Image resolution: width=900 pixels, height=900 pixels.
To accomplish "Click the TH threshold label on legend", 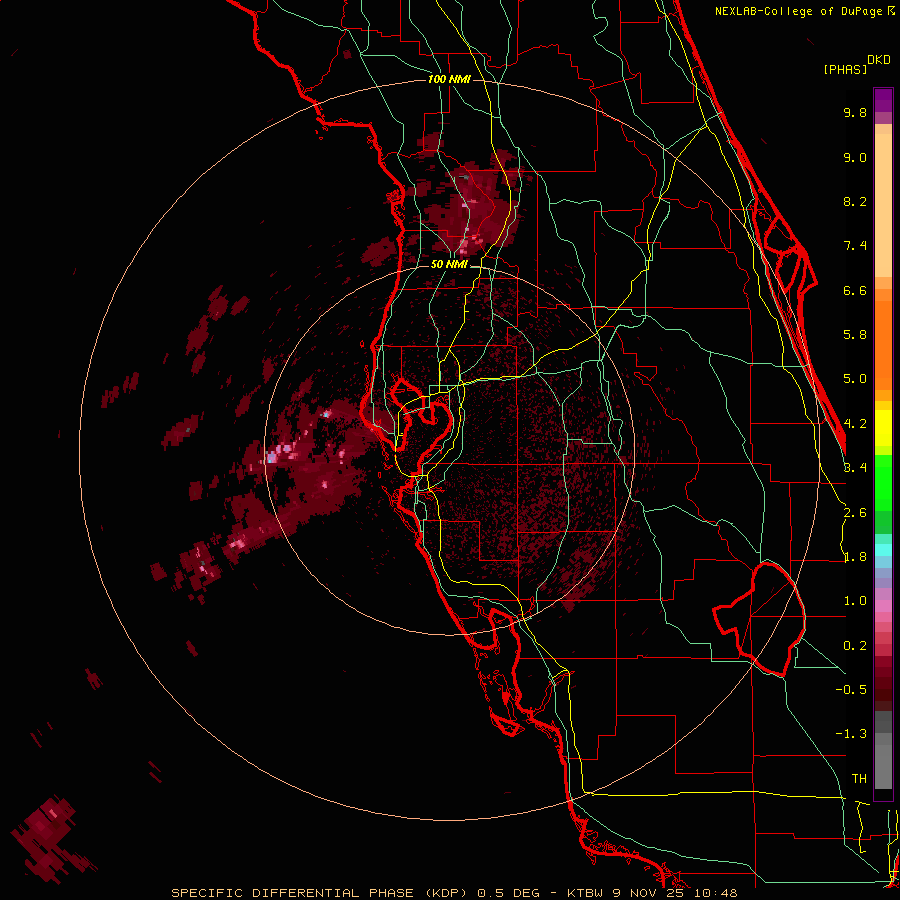I will pos(859,779).
